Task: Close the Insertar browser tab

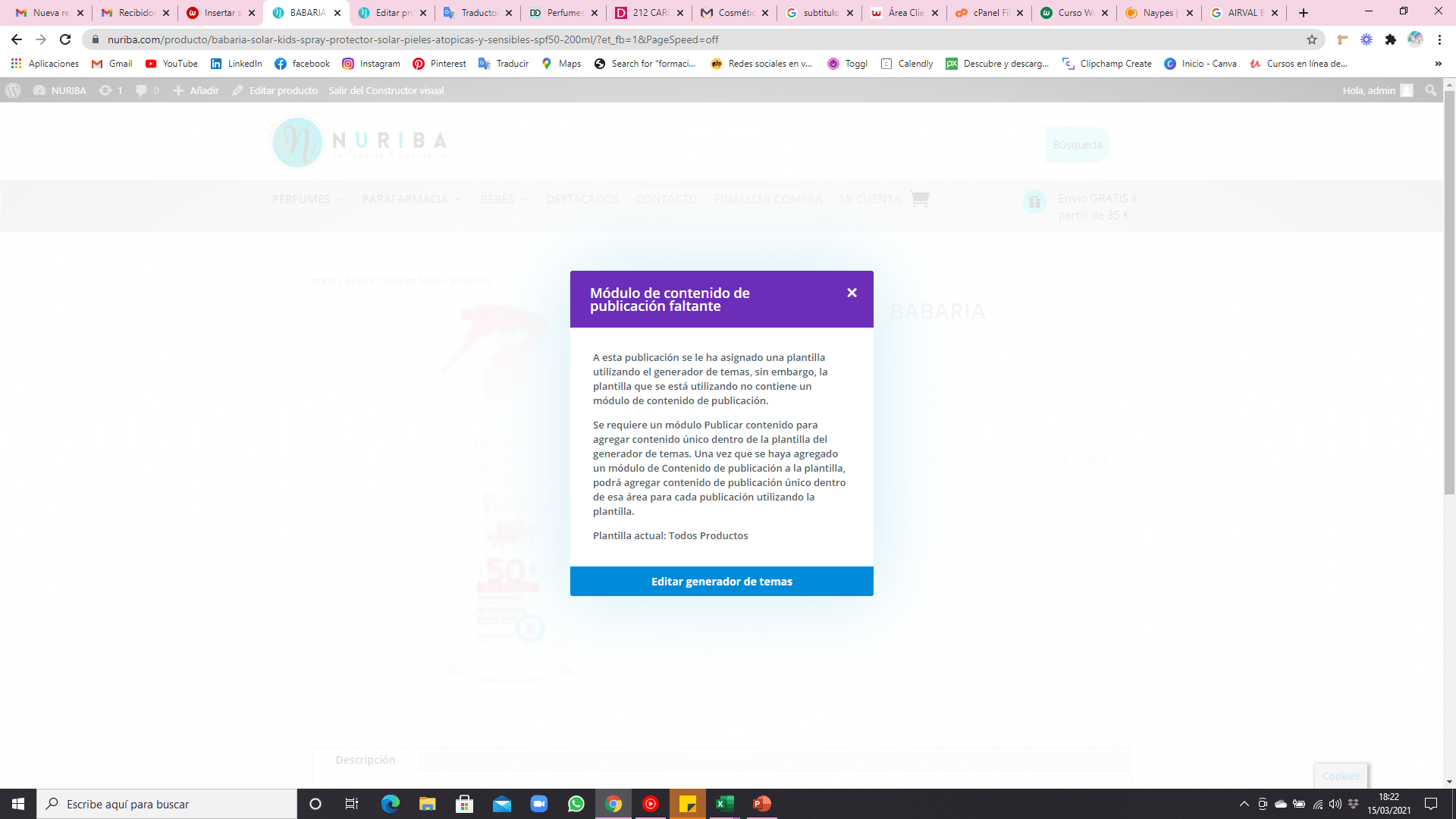Action: (252, 13)
